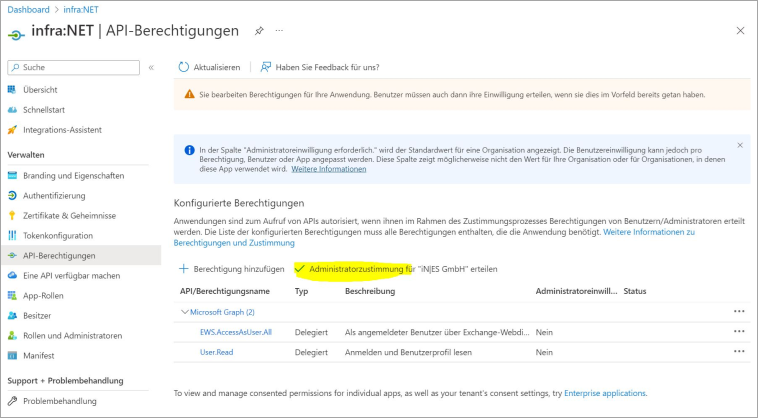Collapse the Microsoft Graph (2) group
The width and height of the screenshot is (758, 418).
point(184,312)
